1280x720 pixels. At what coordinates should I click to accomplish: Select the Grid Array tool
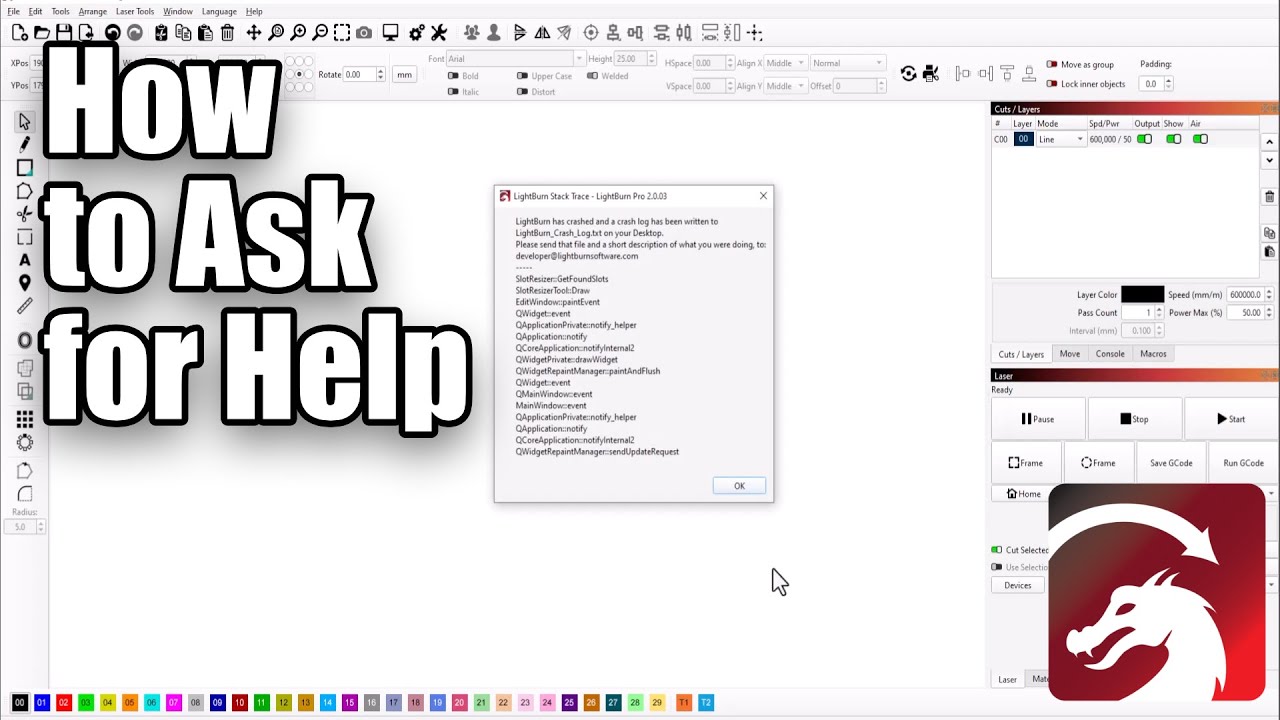(x=25, y=419)
